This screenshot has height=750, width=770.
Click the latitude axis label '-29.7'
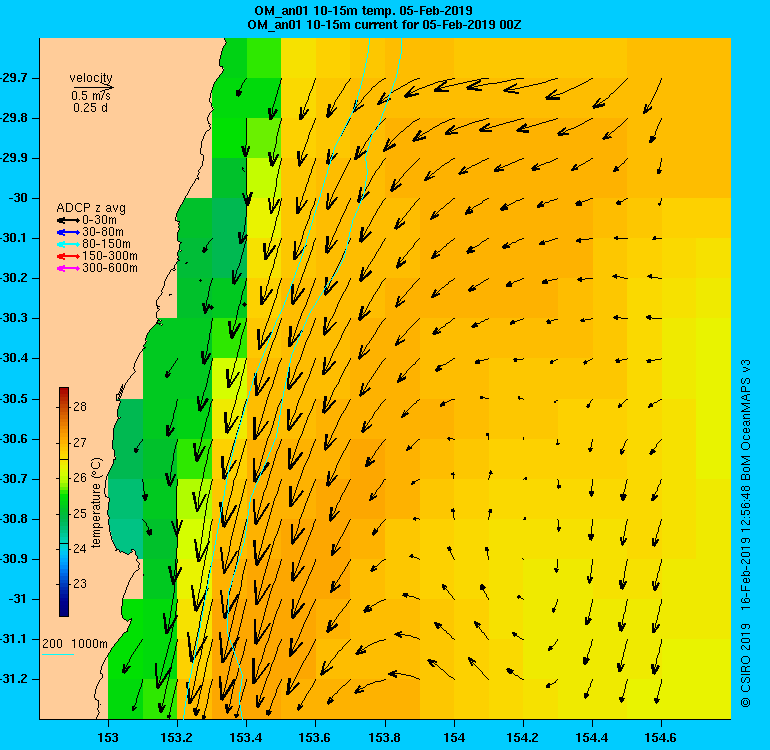[13, 78]
